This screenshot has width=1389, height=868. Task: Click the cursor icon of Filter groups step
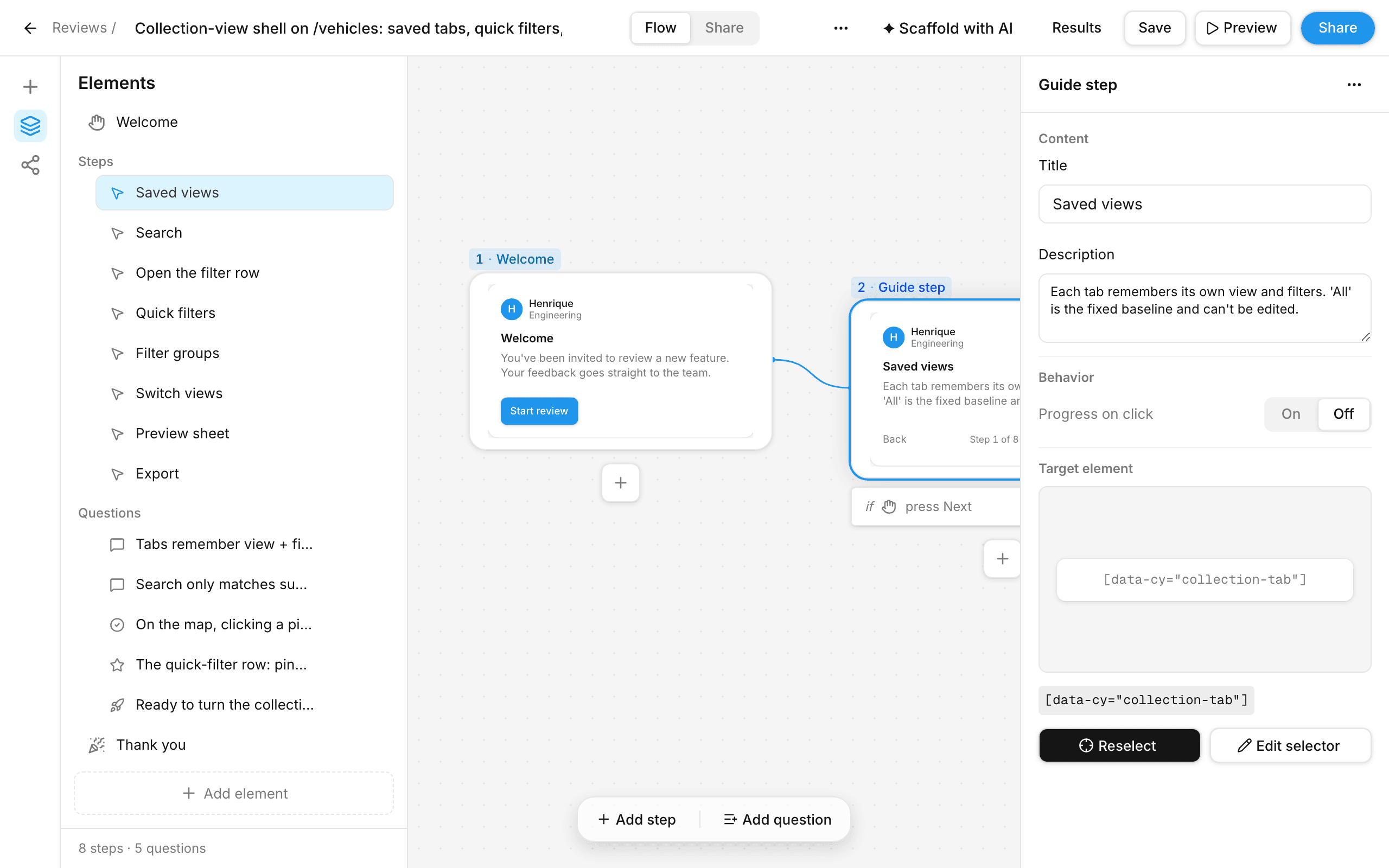[x=117, y=354]
